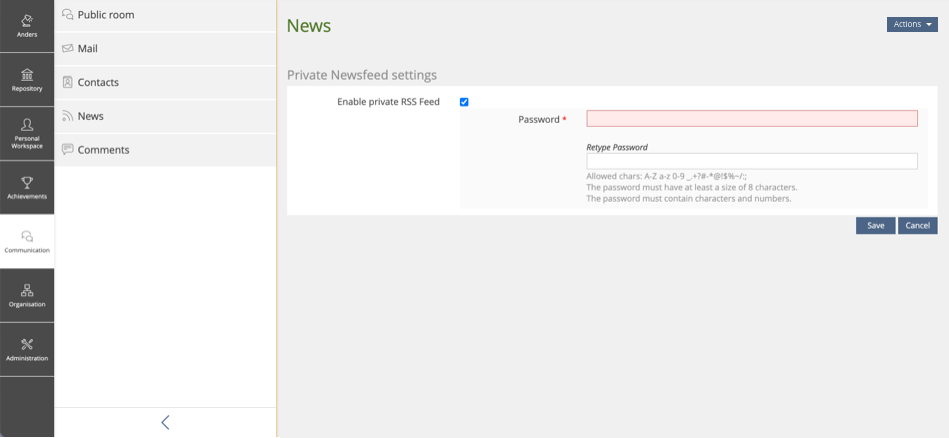Collapse the sidebar with left chevron

point(165,422)
